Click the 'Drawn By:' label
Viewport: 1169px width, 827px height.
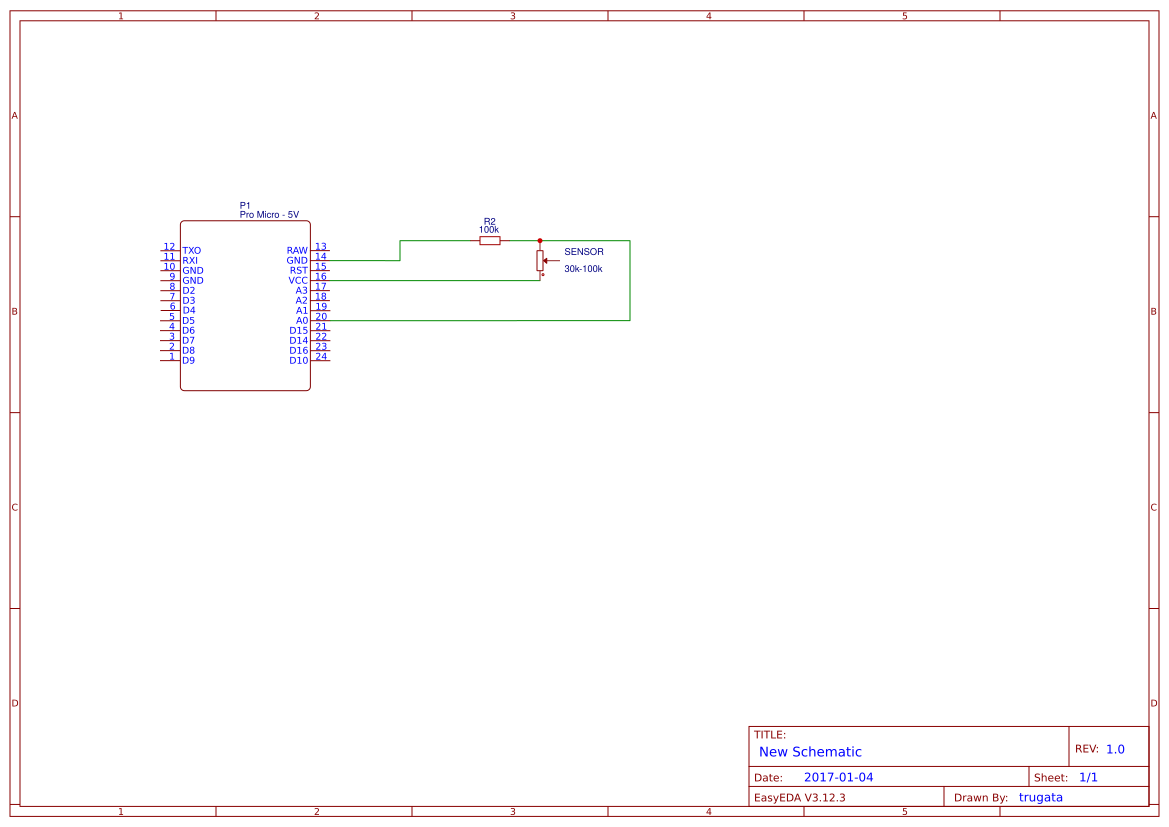[981, 797]
